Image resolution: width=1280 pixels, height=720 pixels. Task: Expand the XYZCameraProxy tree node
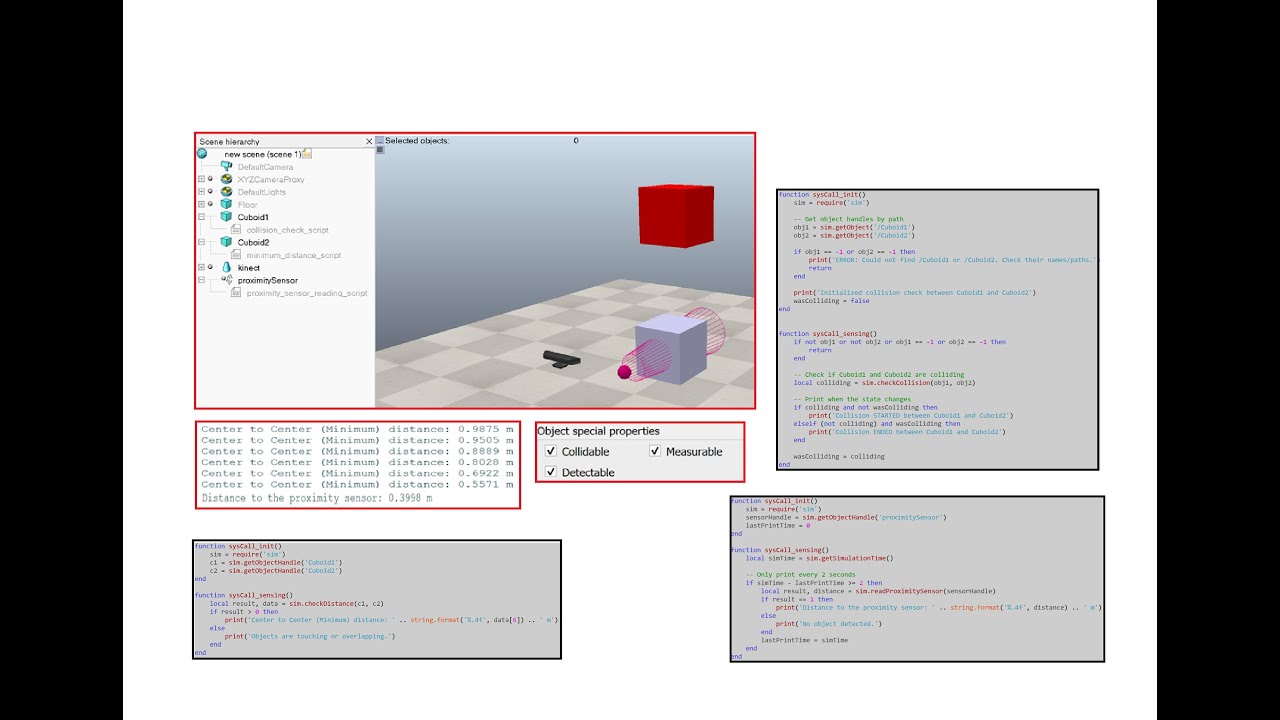[201, 179]
